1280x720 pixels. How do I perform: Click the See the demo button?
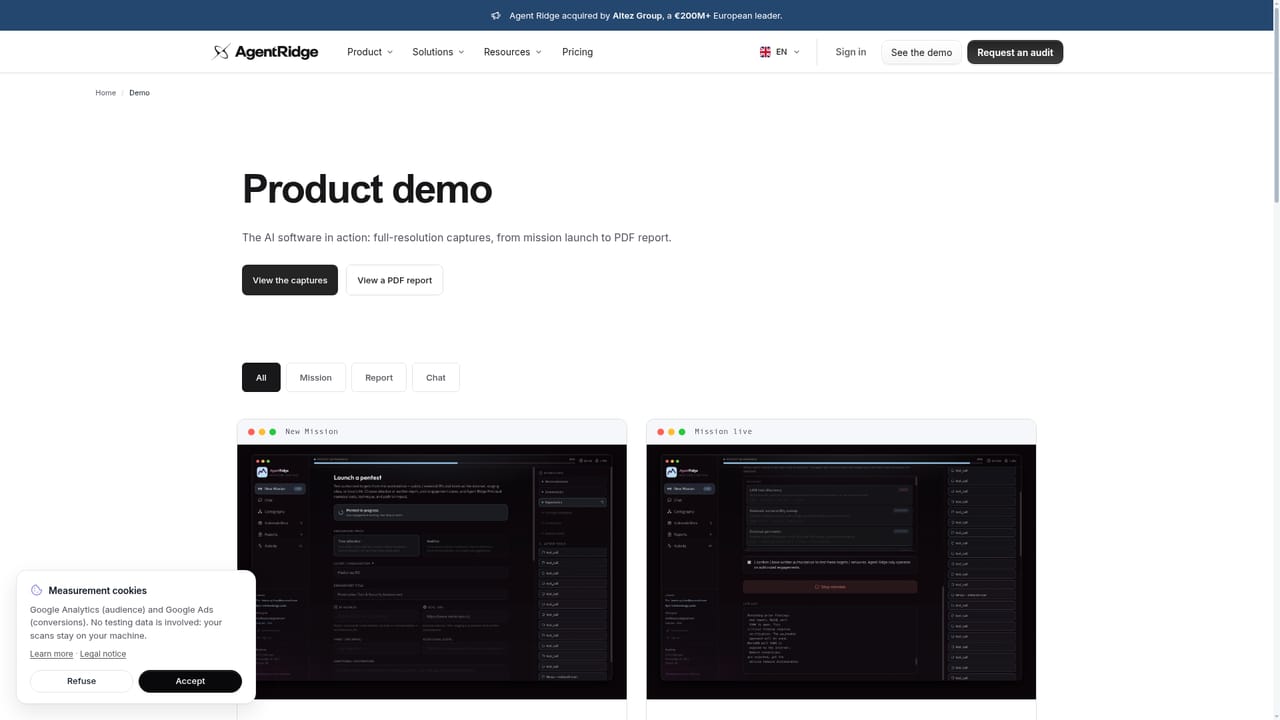click(x=921, y=52)
